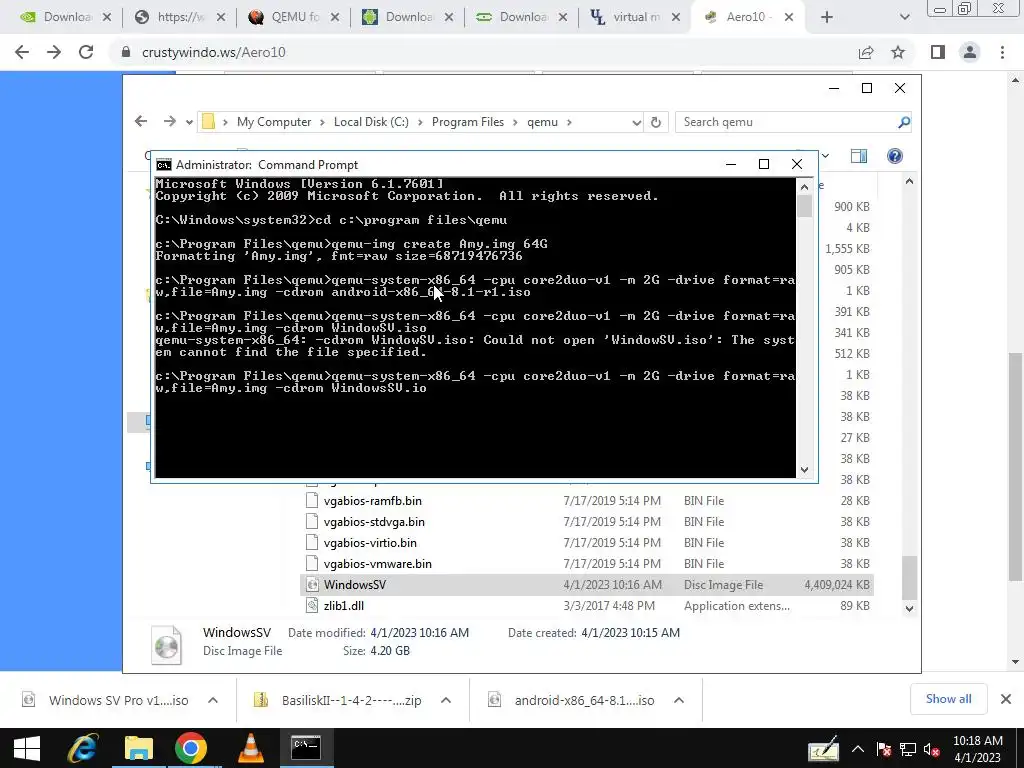Select vgabios-ramfb.bin file
Viewport: 1024px width, 768px height.
point(372,501)
